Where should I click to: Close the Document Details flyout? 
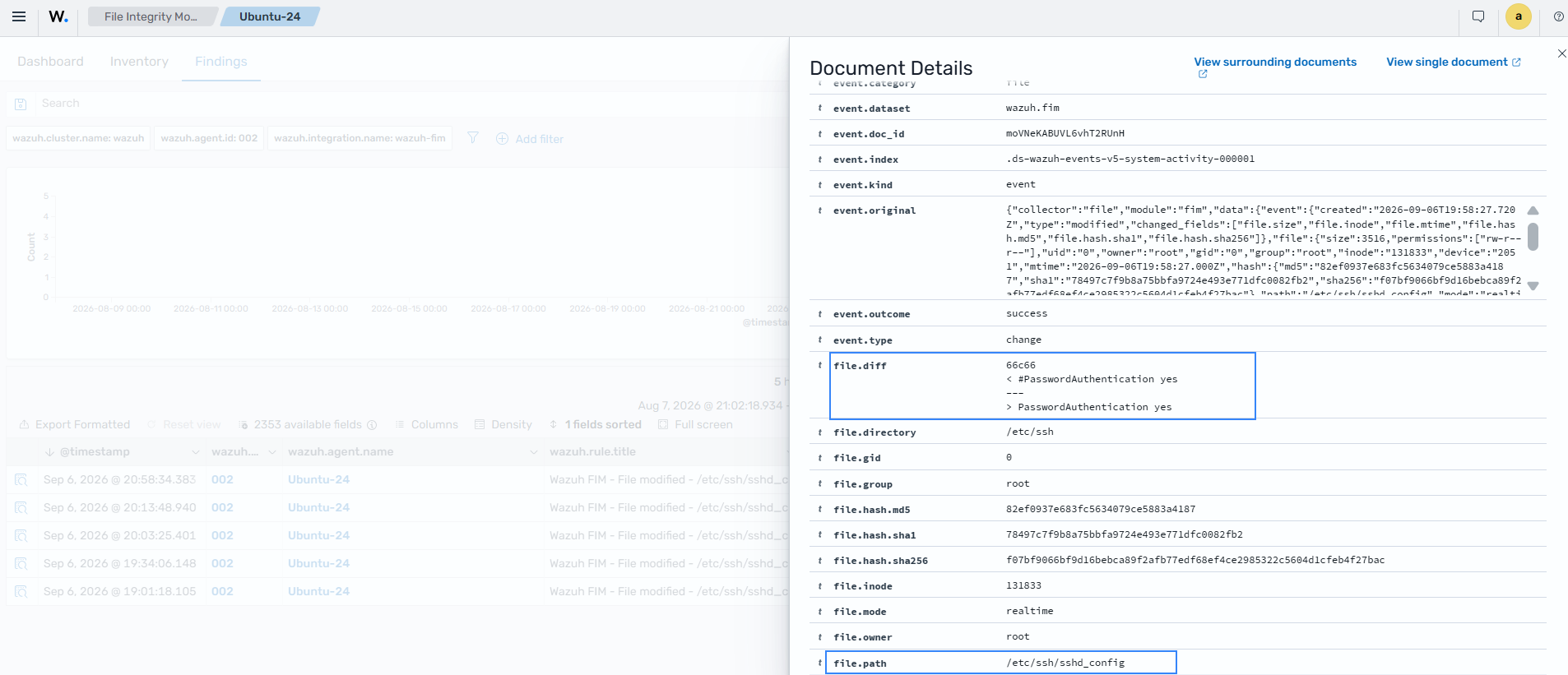1561,53
